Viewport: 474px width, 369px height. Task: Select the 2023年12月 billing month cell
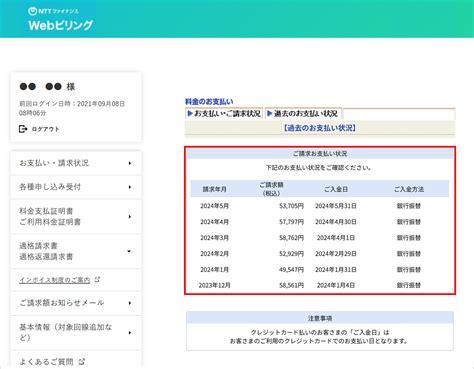pos(214,285)
